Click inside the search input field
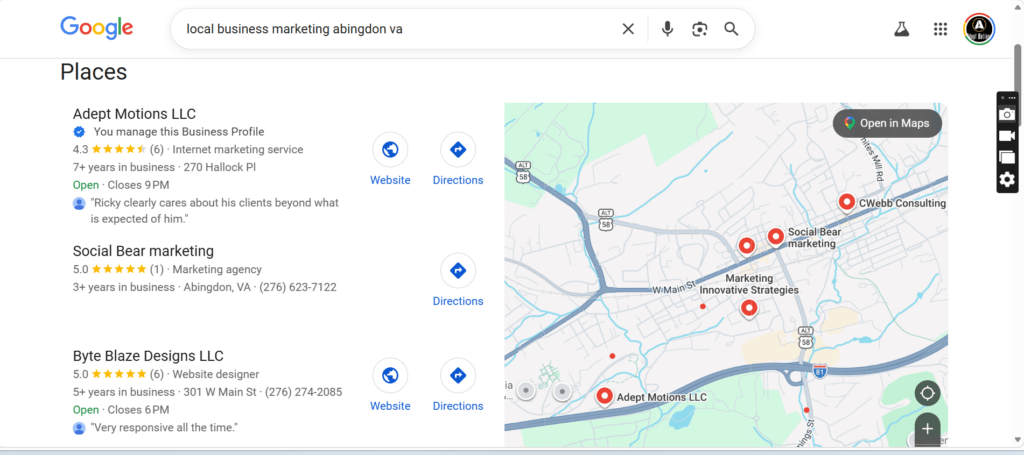The image size is (1024, 455). tap(398, 29)
